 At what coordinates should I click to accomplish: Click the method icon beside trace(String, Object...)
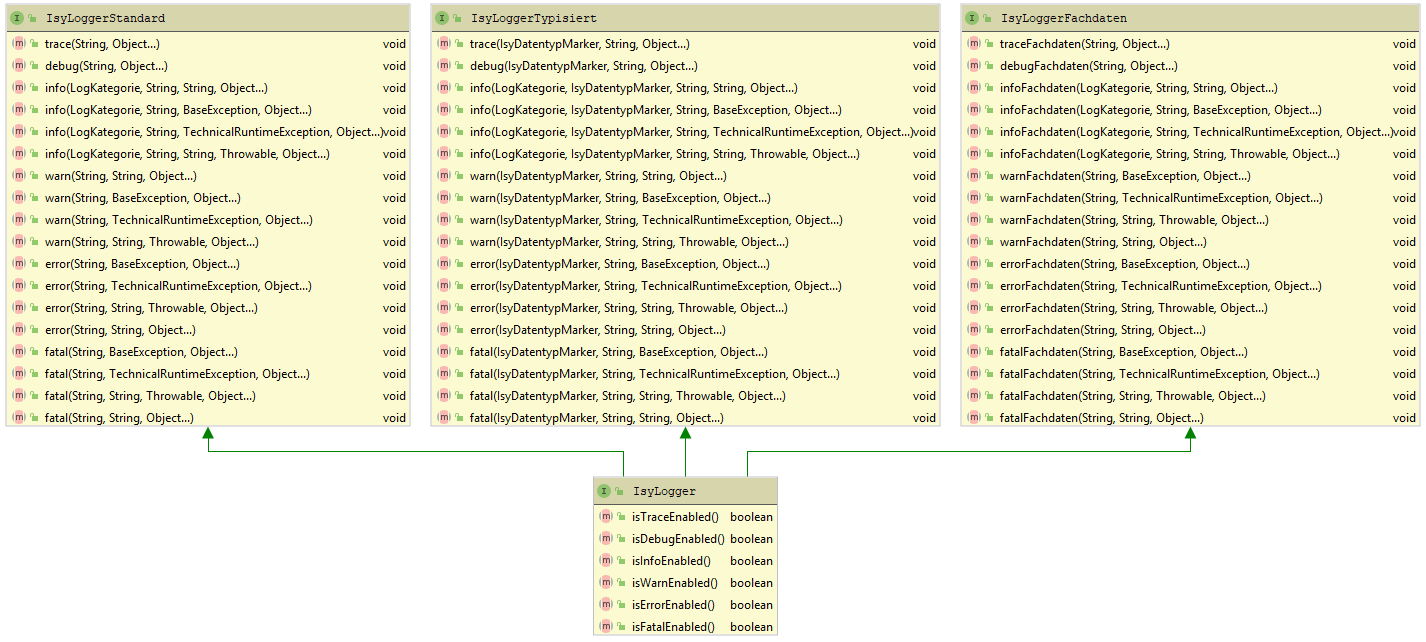click(19, 43)
